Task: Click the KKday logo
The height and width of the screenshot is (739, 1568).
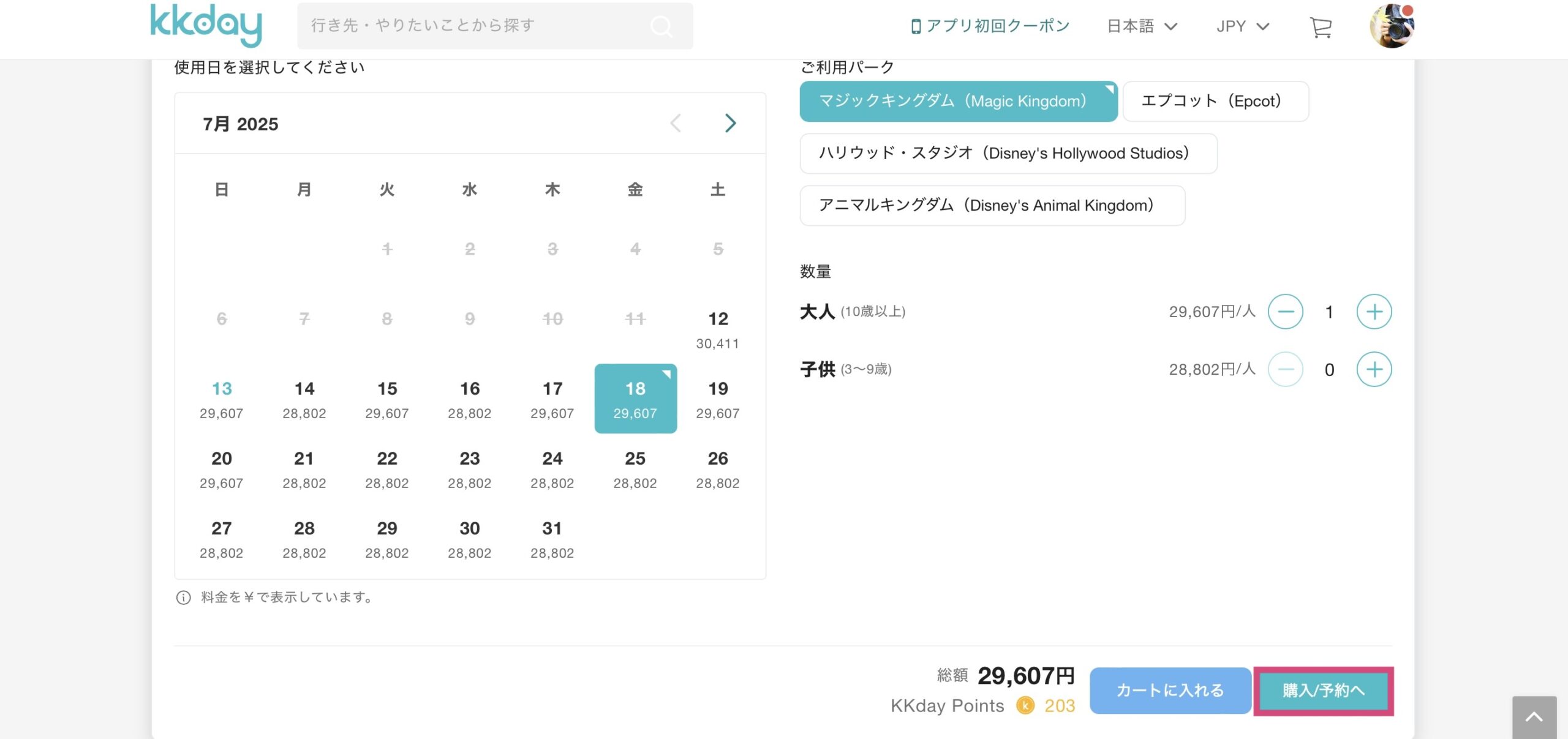Action: pos(206,25)
